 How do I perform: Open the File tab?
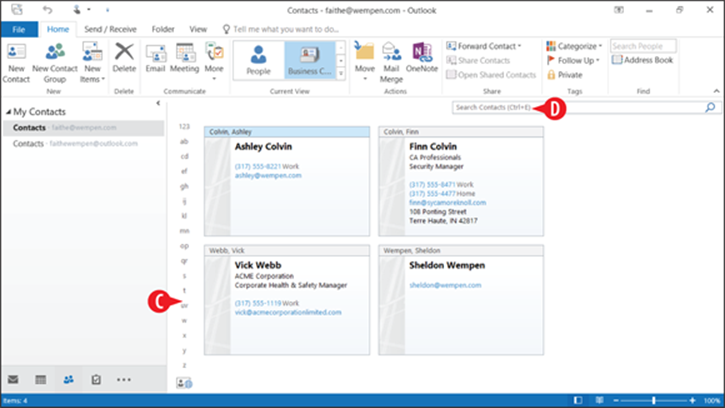click(19, 29)
